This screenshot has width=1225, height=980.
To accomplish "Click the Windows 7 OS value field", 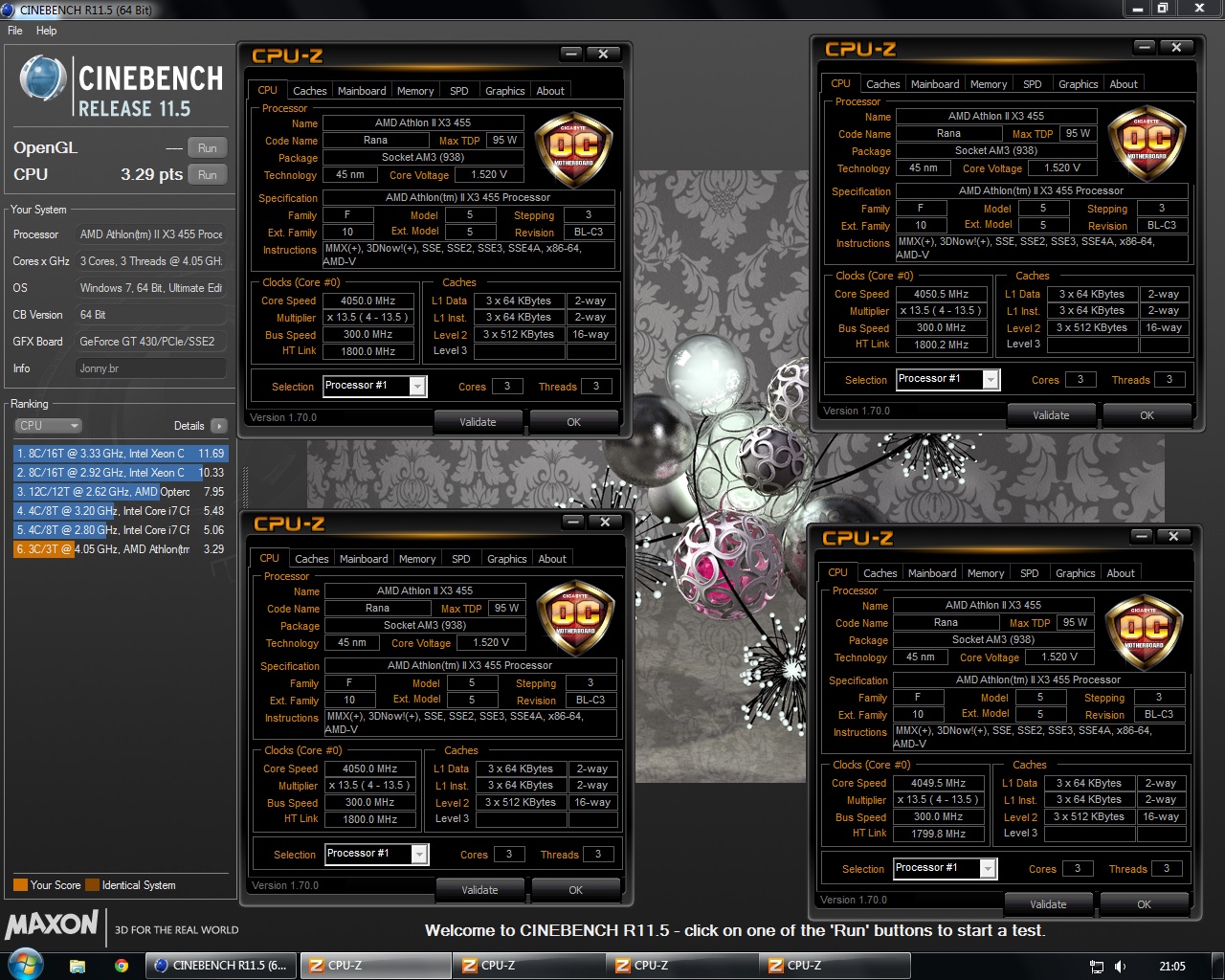I will pyautogui.click(x=151, y=288).
